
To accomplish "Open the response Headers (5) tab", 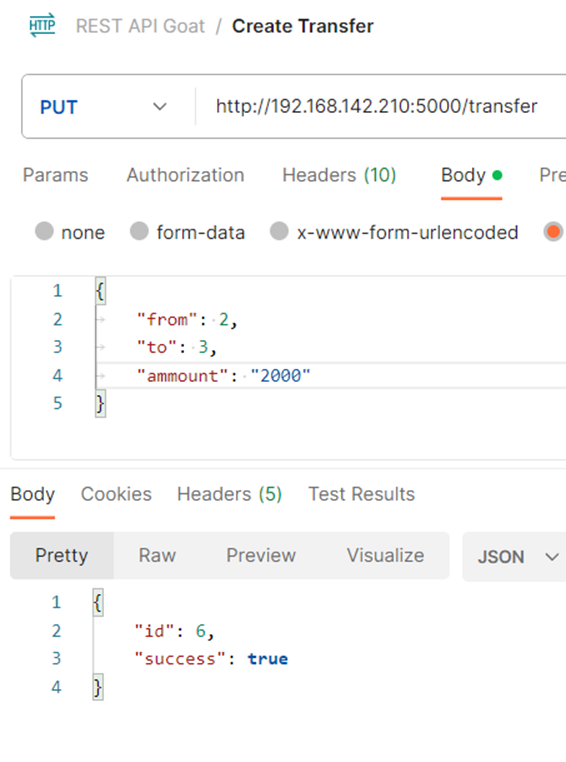I will [x=229, y=494].
